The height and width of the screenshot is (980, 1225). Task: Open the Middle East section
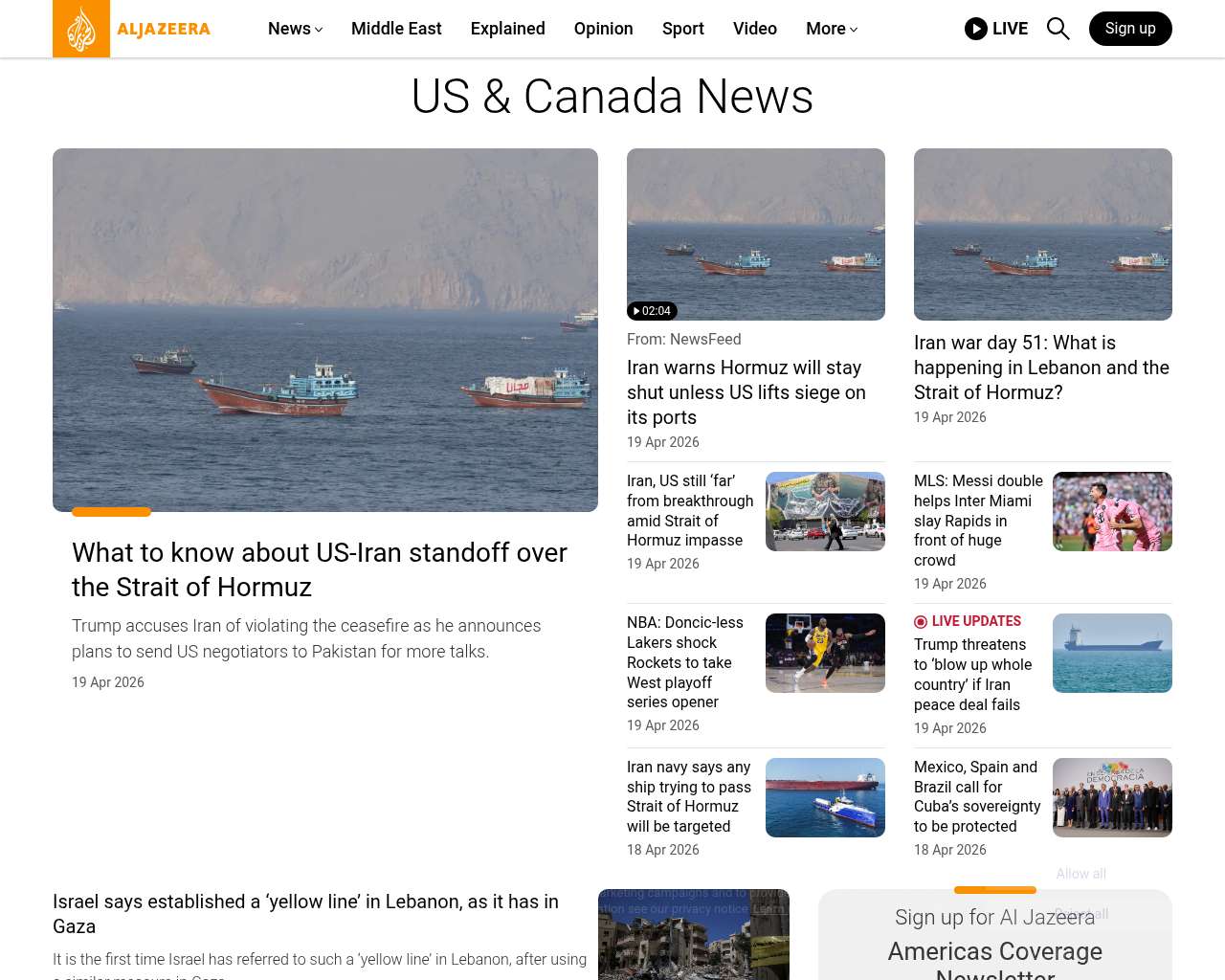(396, 29)
